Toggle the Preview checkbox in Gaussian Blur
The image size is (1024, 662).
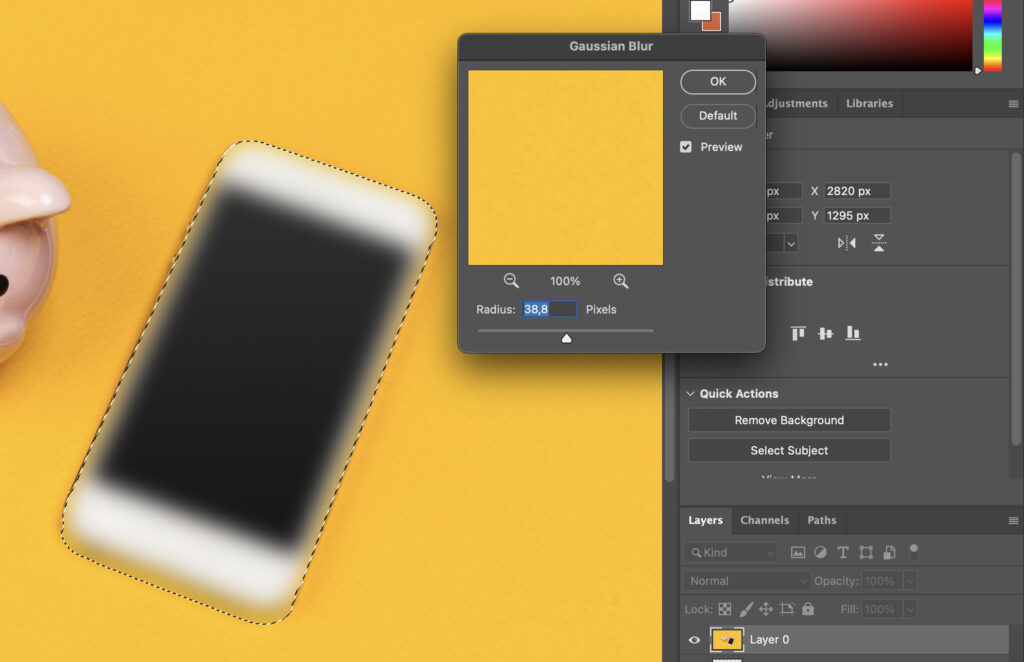(685, 146)
